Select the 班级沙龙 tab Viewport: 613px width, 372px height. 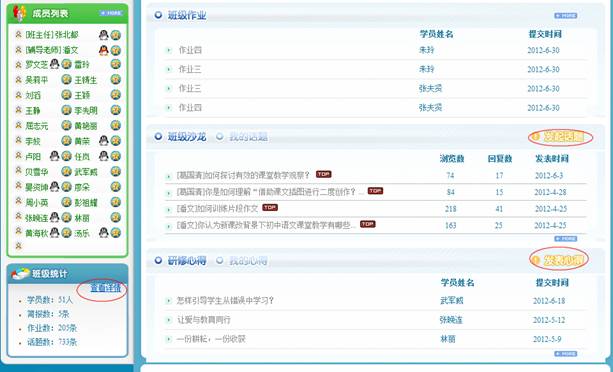187,137
